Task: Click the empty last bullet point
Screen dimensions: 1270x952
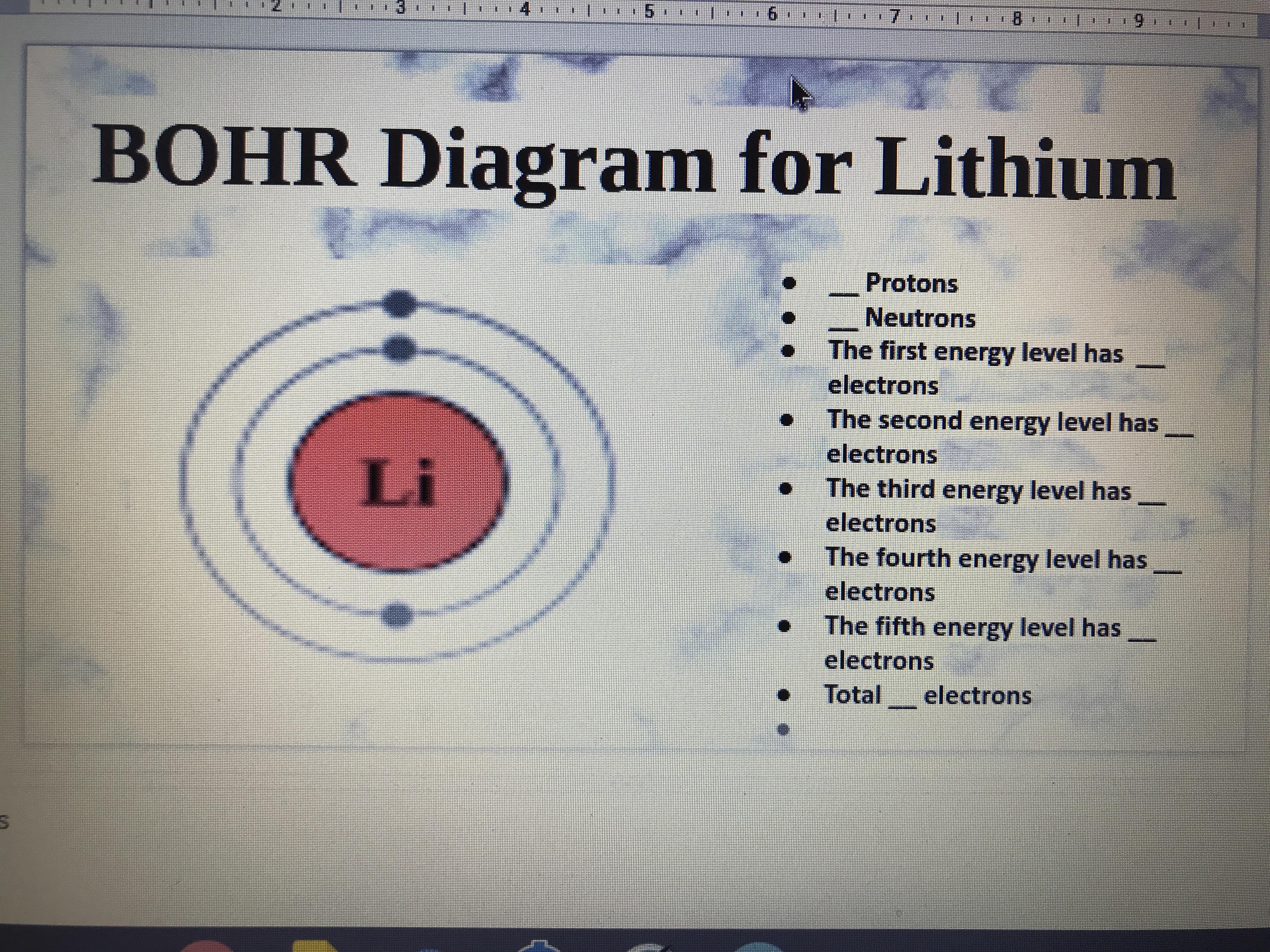Action: [784, 730]
